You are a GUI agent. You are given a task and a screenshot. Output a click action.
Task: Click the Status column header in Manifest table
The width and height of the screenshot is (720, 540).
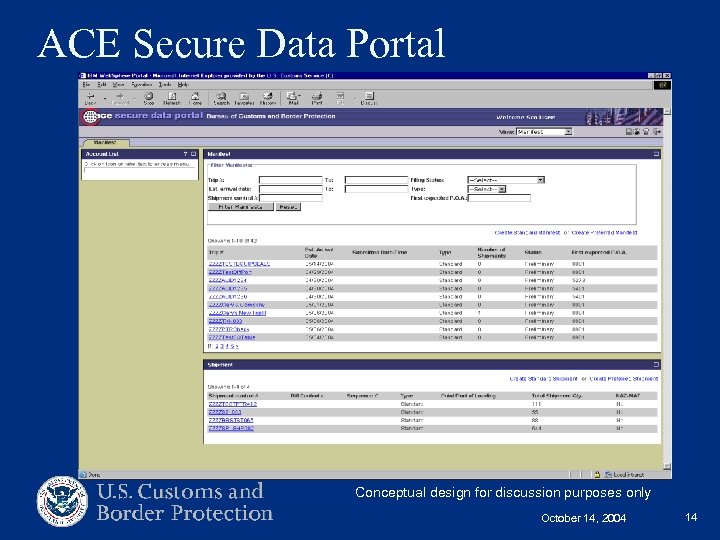pos(533,253)
